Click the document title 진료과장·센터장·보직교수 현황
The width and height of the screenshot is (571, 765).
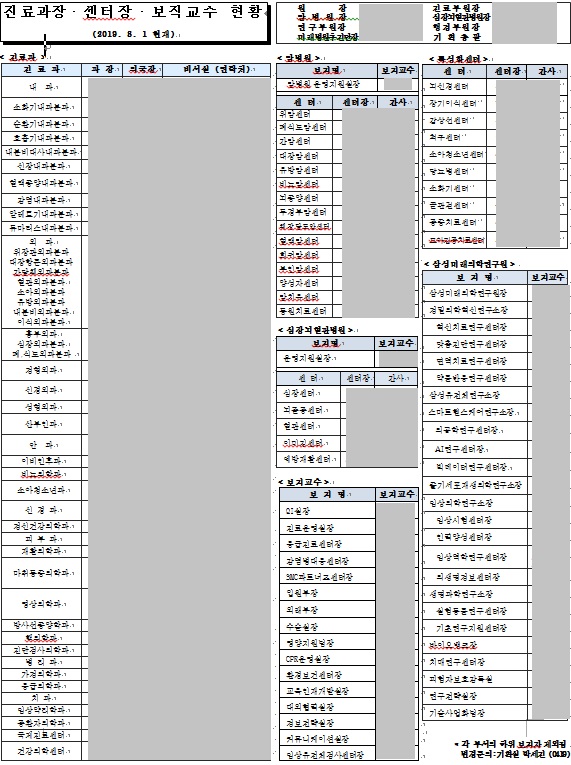pyautogui.click(x=133, y=12)
